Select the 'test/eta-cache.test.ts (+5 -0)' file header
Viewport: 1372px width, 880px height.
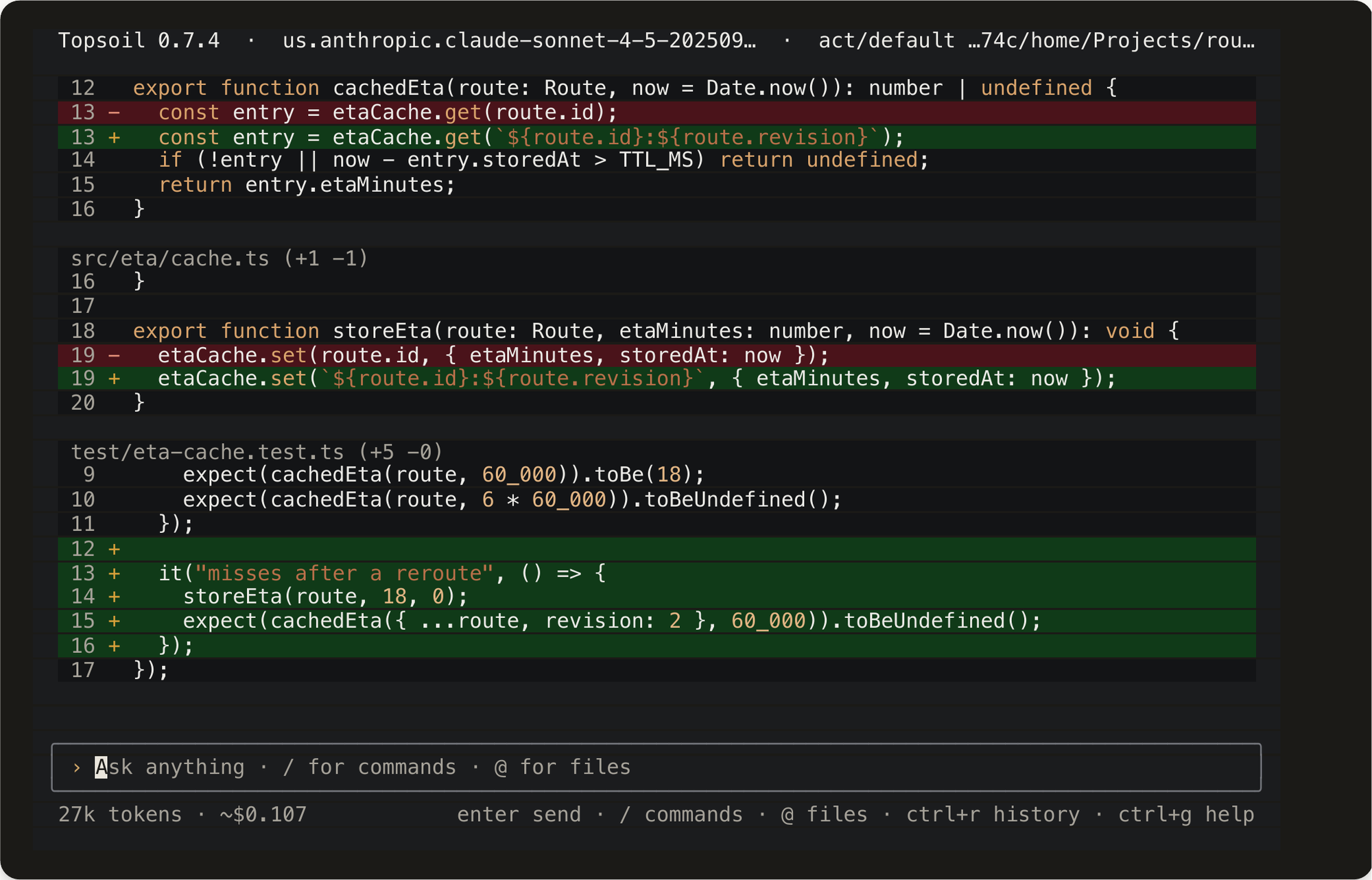click(x=257, y=451)
